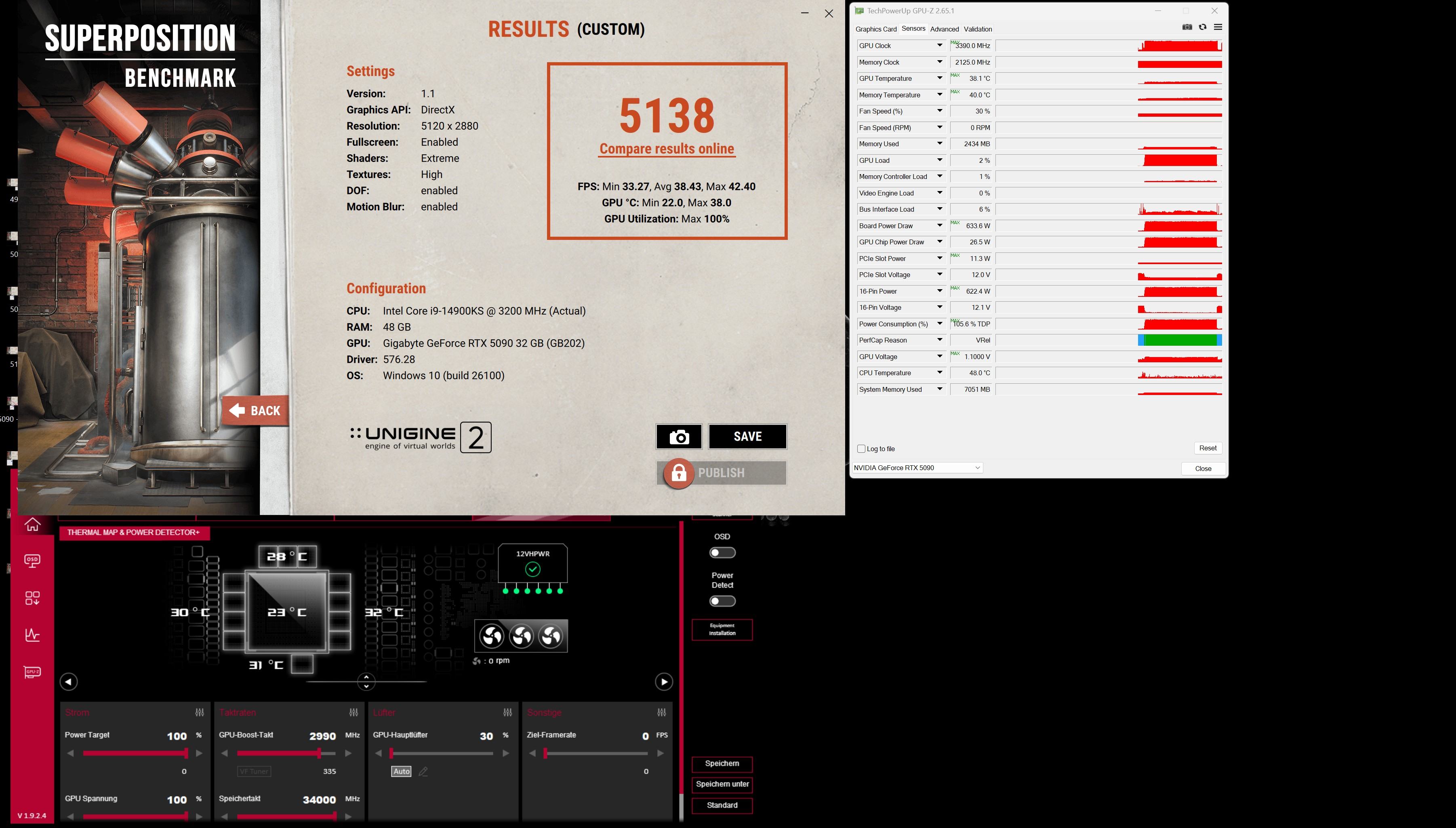
Task: Toggle the Auto fan mode button
Action: (401, 772)
